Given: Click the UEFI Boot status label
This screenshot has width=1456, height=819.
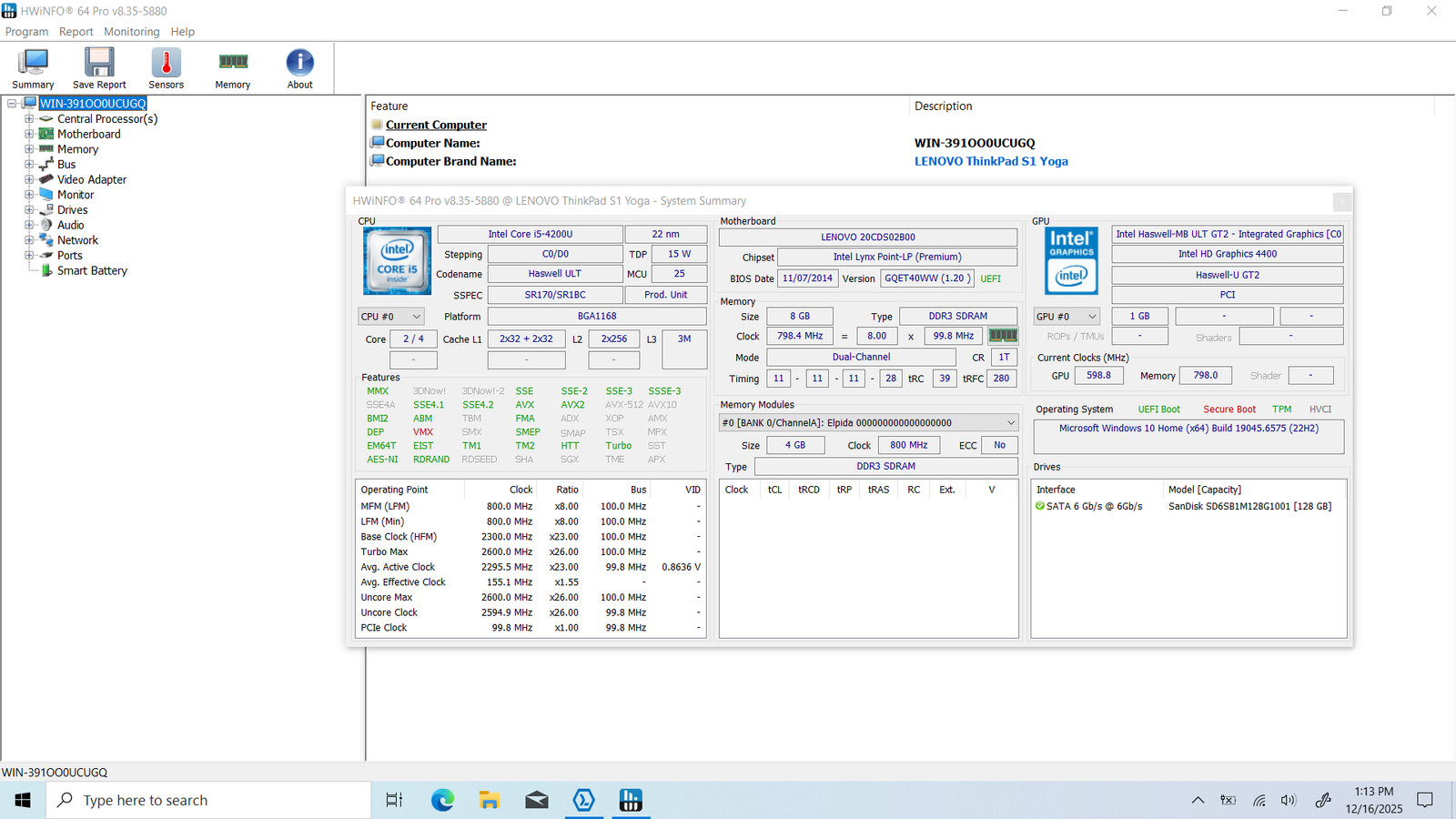Looking at the screenshot, I should 1158,409.
